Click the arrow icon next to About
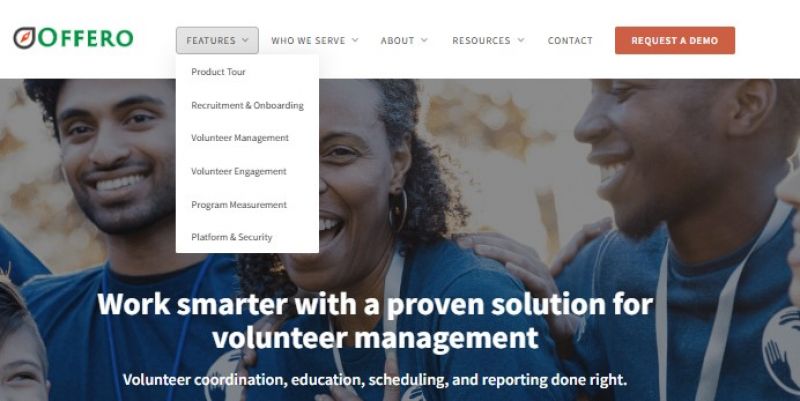Image resolution: width=800 pixels, height=401 pixels. tap(424, 40)
